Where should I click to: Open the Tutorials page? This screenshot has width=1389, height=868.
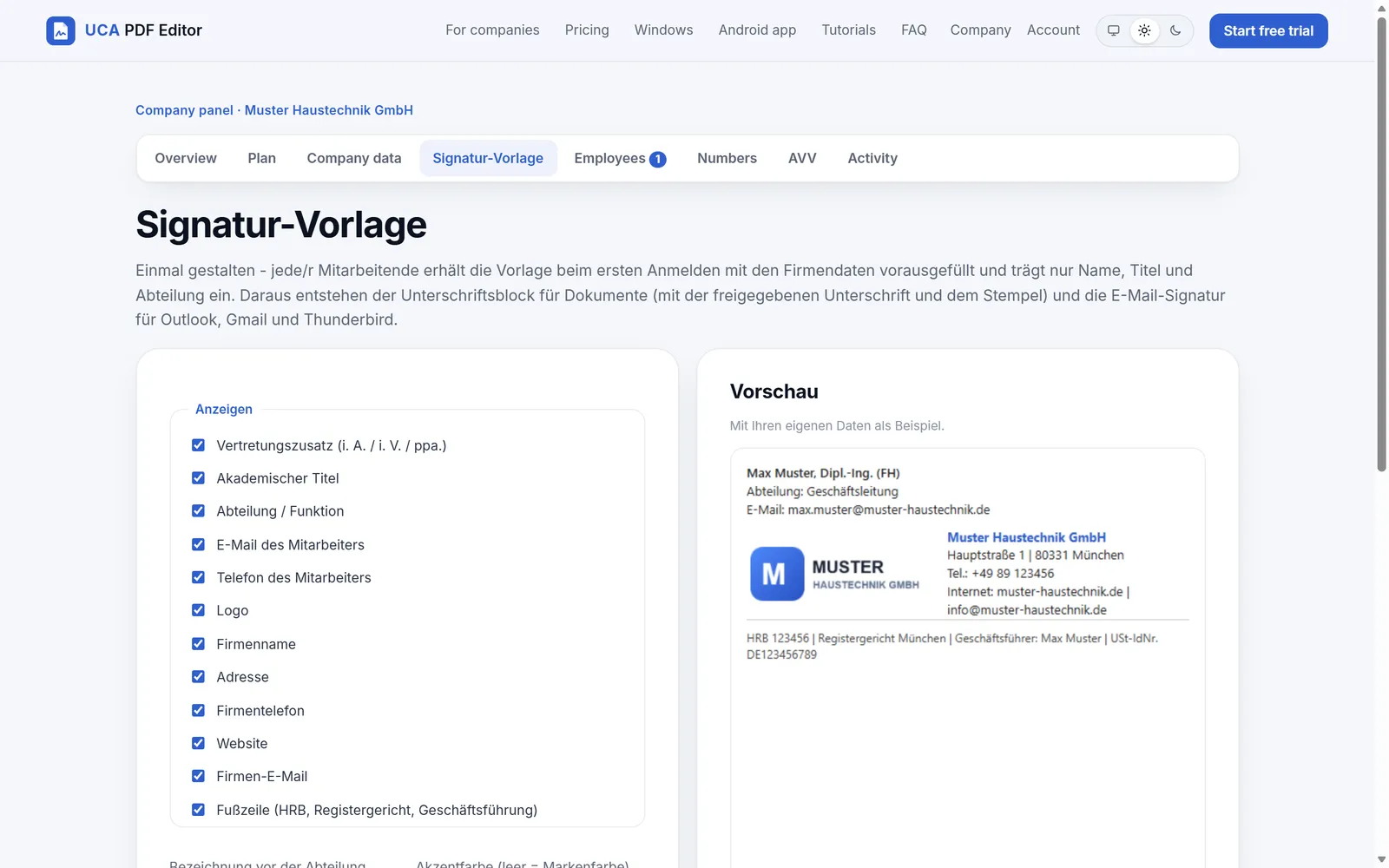pyautogui.click(x=848, y=30)
